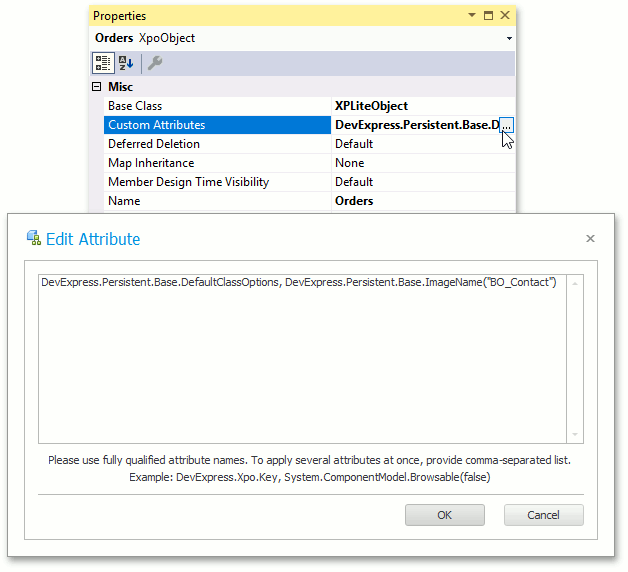Open Properties window position dropdown arrow

pos(472,15)
